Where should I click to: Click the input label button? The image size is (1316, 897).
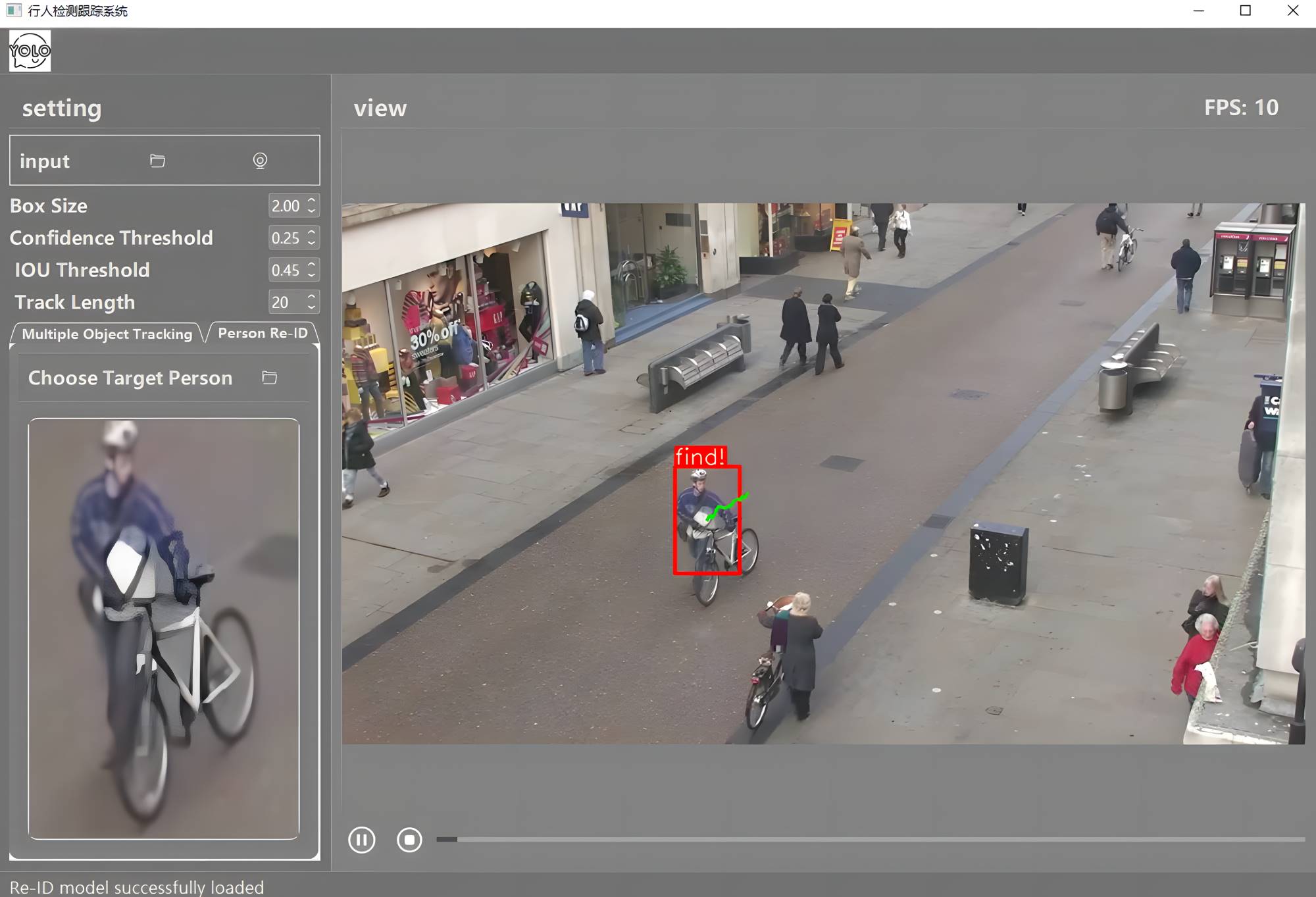pyautogui.click(x=45, y=161)
